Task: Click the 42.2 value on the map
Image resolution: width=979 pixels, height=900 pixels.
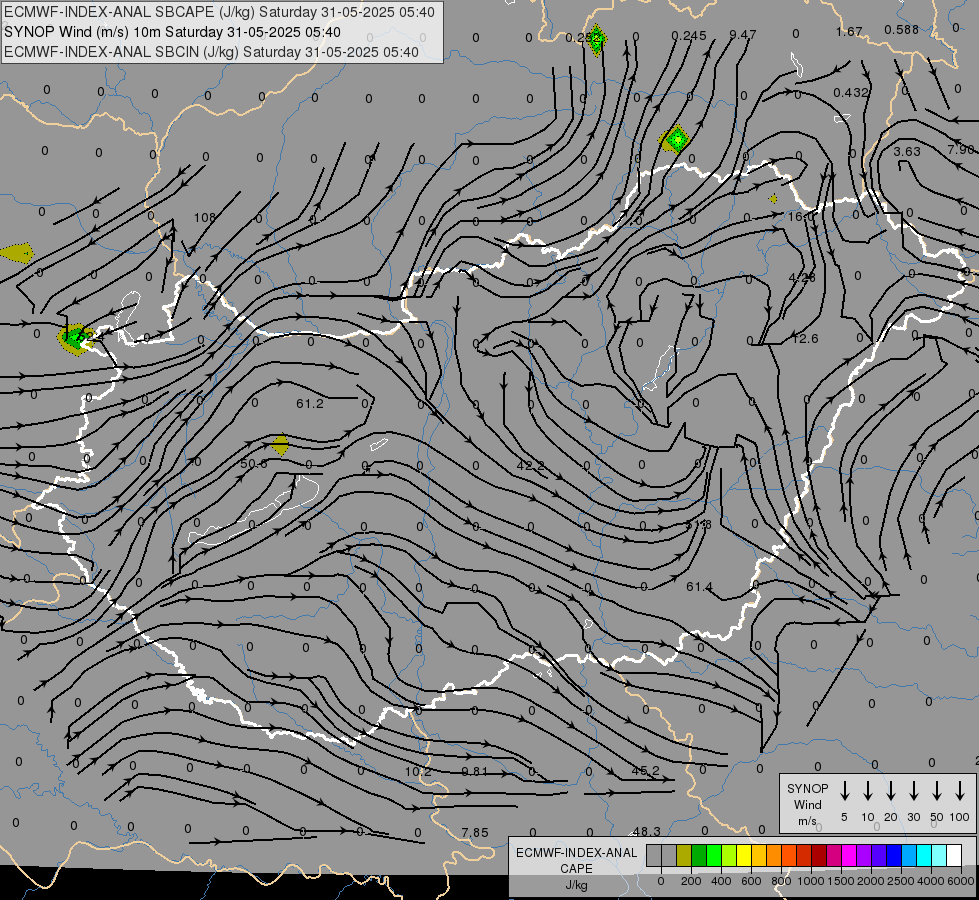Action: click(531, 465)
